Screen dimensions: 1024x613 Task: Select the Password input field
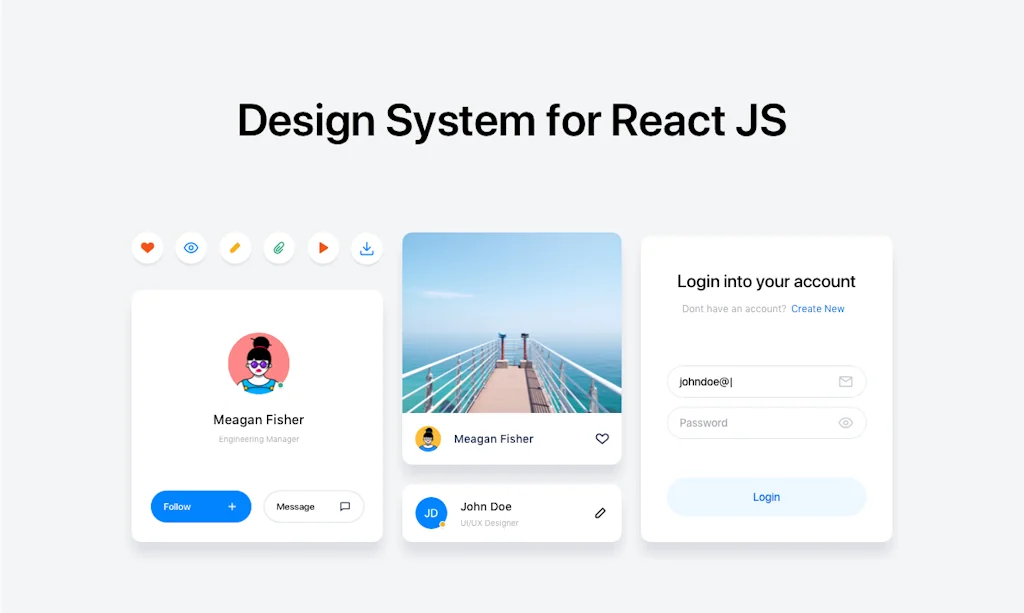click(x=760, y=422)
